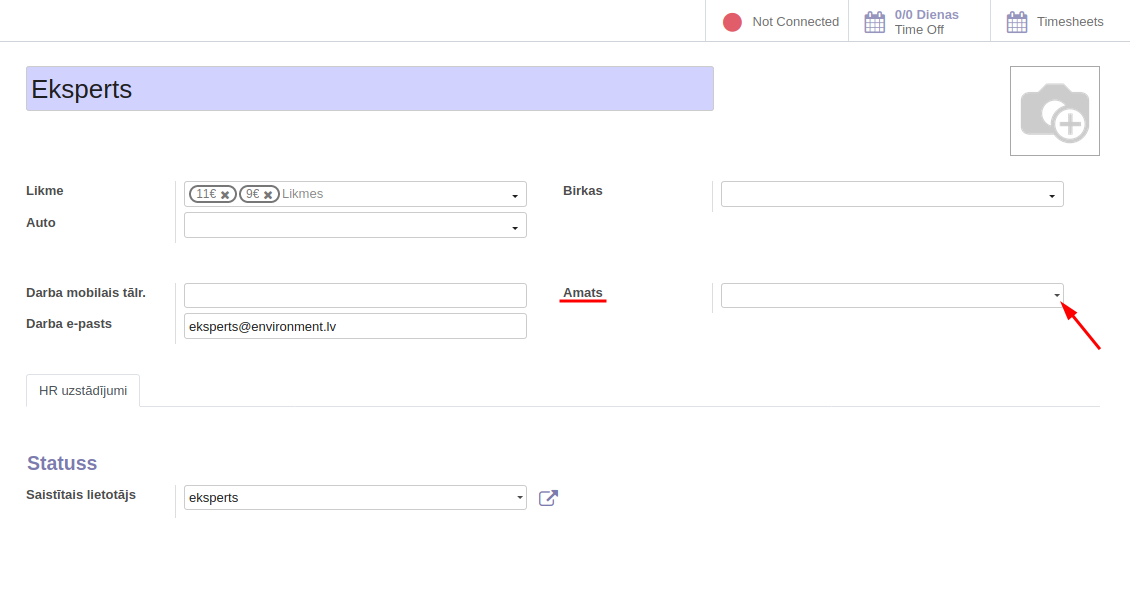The image size is (1130, 599).
Task: Upload employee photo via camera placeholder
Action: coord(1054,111)
